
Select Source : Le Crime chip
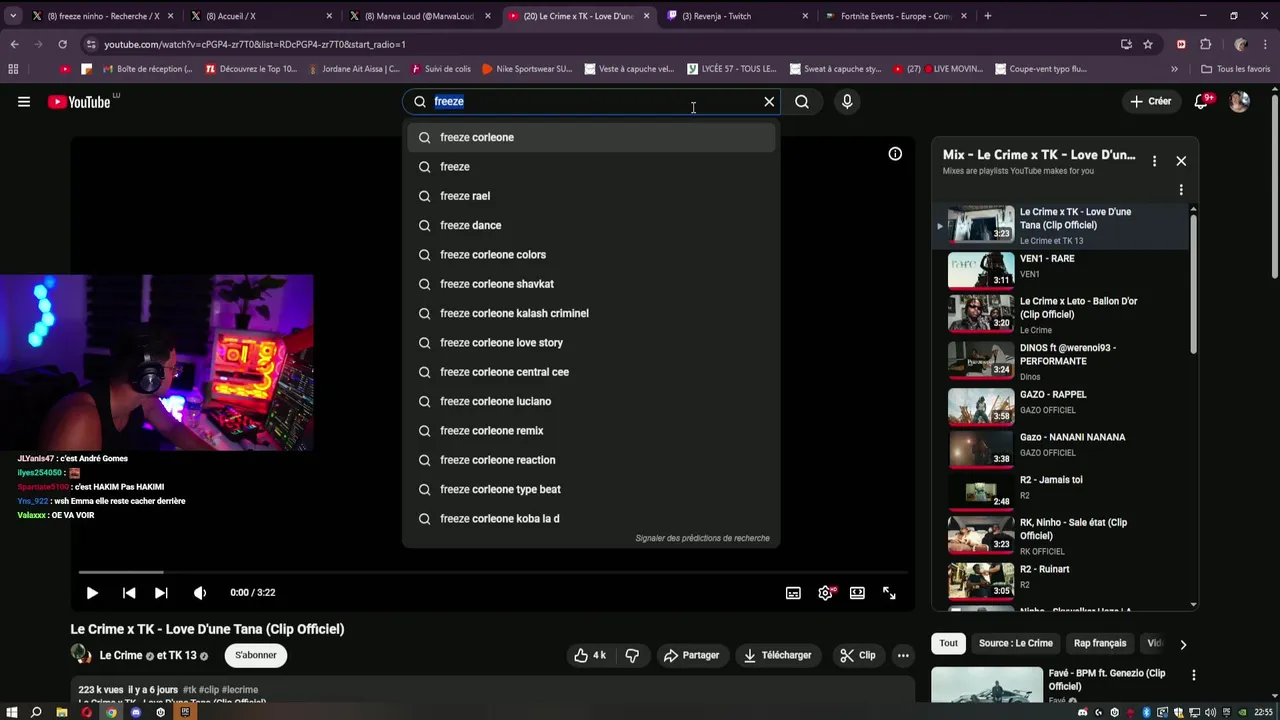point(1015,643)
